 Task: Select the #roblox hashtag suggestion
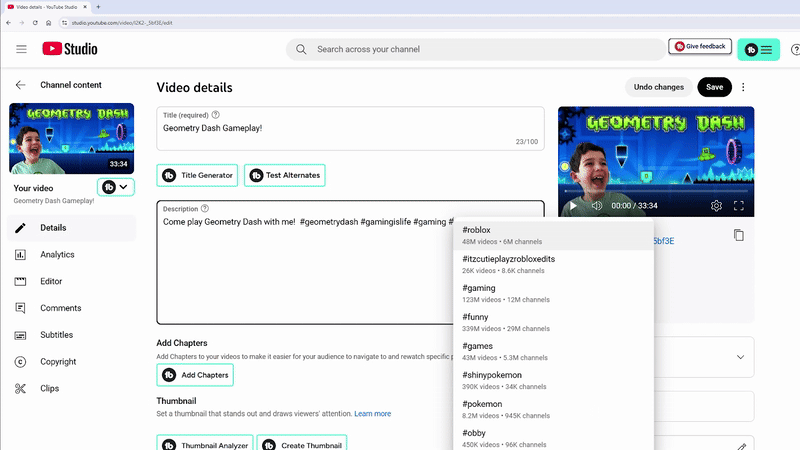point(553,235)
